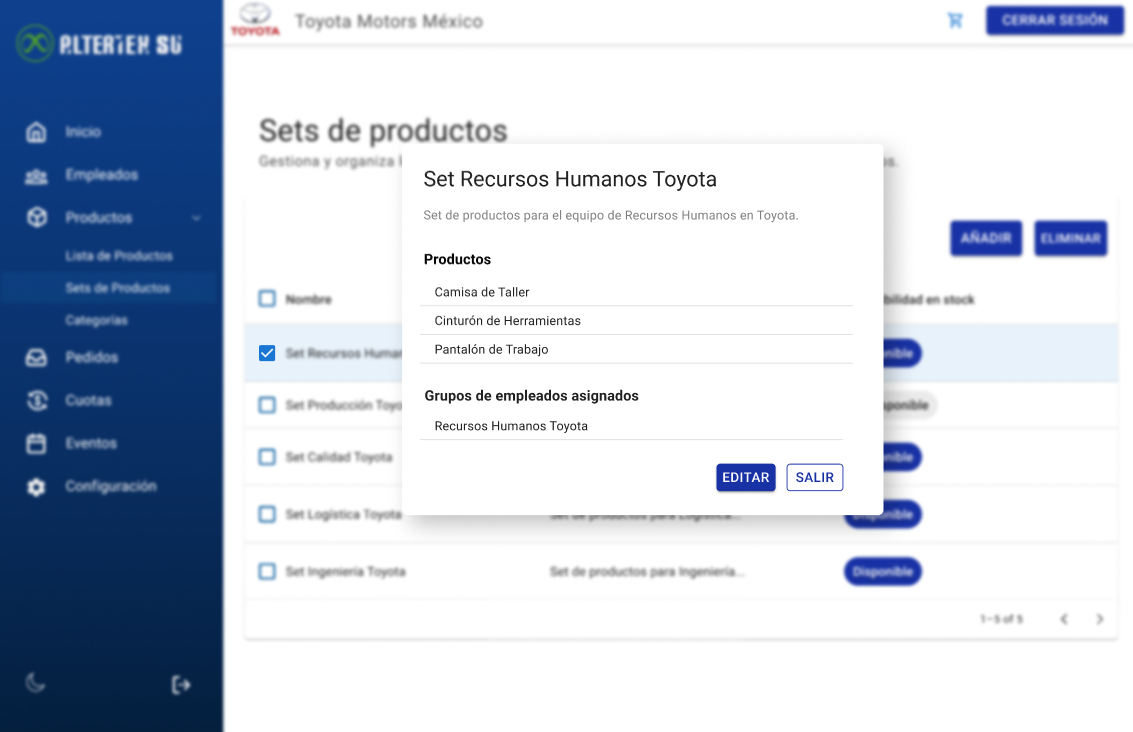The height and width of the screenshot is (732, 1133).
Task: Select Recursos Humanos Toyota group row
Action: [632, 426]
